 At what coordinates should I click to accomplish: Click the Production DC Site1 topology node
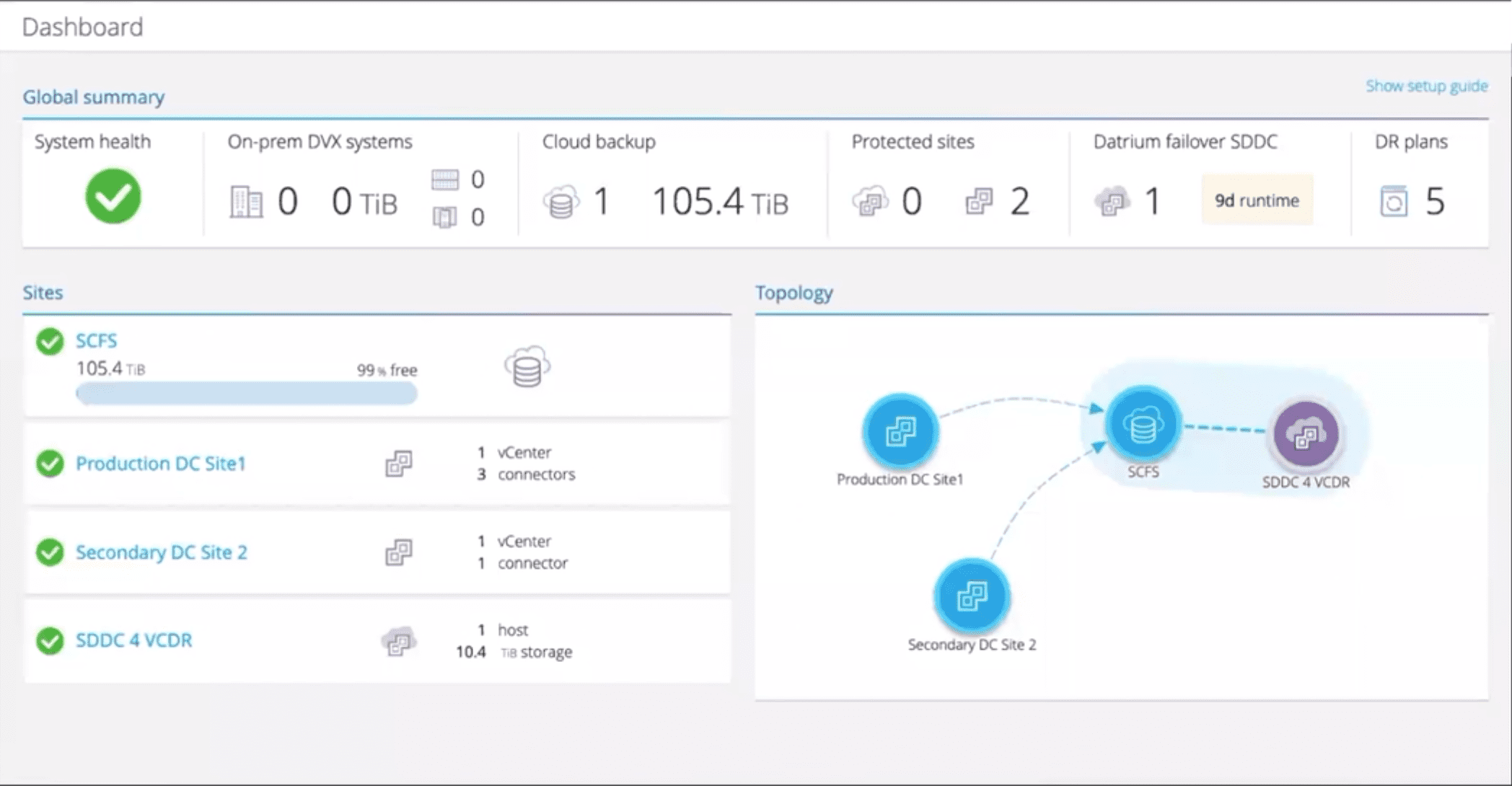pyautogui.click(x=900, y=432)
